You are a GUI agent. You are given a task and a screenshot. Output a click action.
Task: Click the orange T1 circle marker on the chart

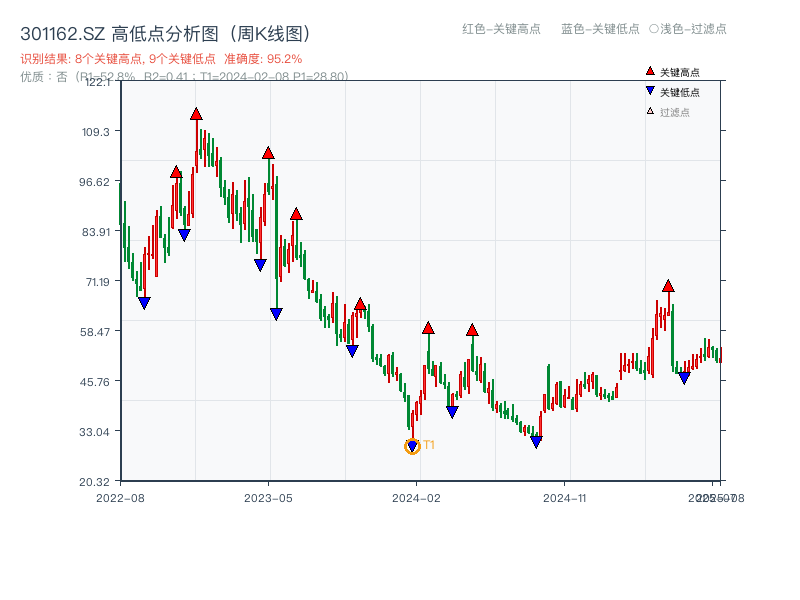411,447
